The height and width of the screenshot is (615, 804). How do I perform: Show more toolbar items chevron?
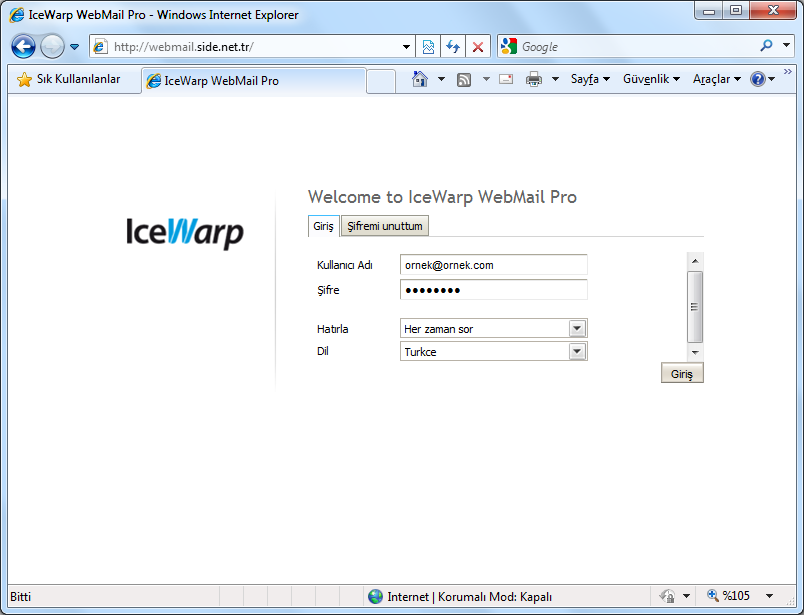(x=788, y=72)
